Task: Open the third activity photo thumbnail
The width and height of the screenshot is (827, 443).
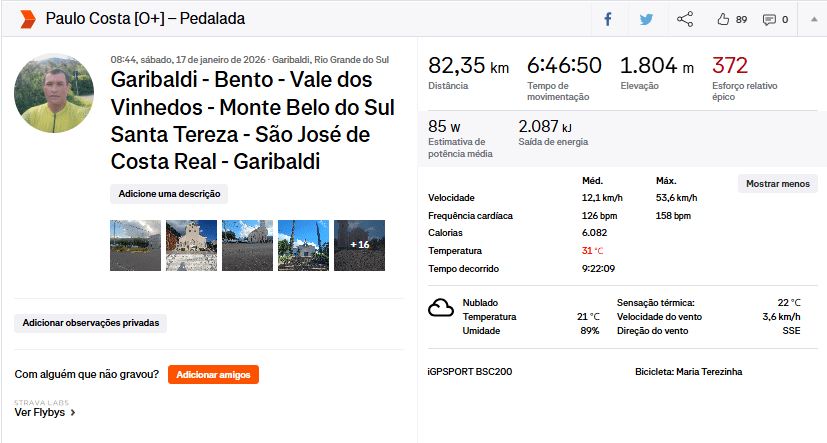Action: (247, 245)
